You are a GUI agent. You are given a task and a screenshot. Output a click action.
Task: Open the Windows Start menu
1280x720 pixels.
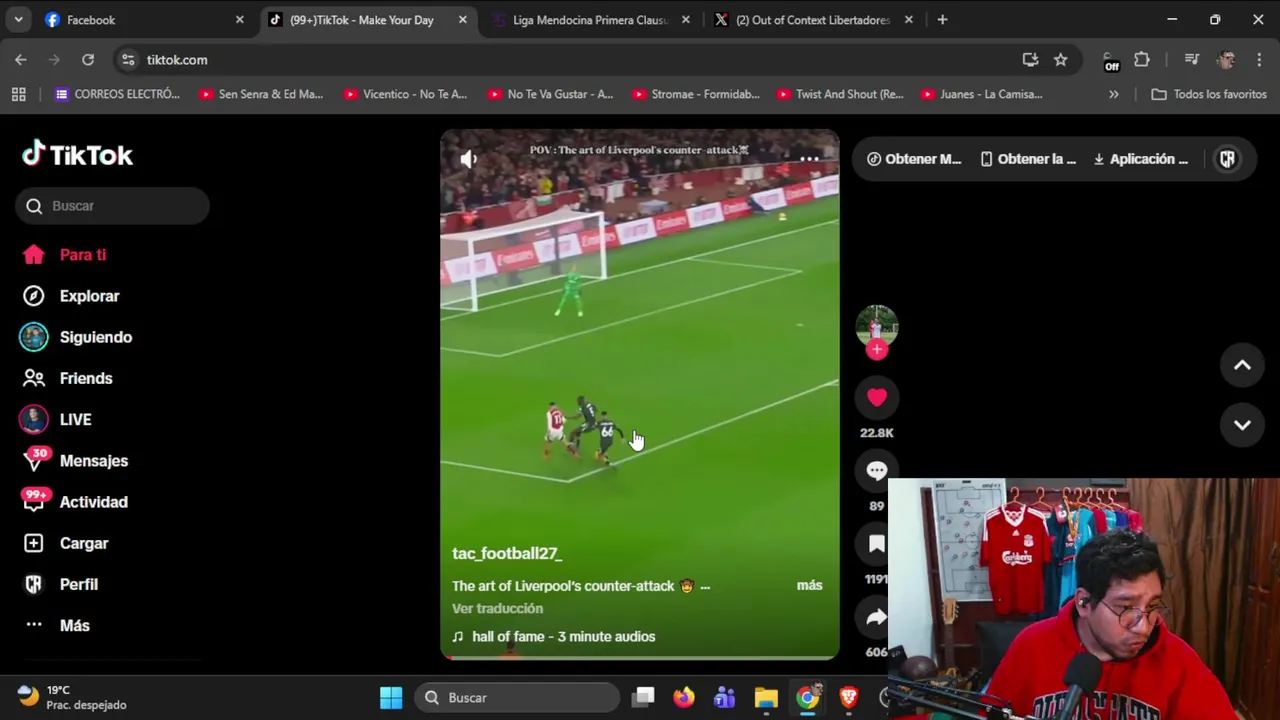[391, 698]
